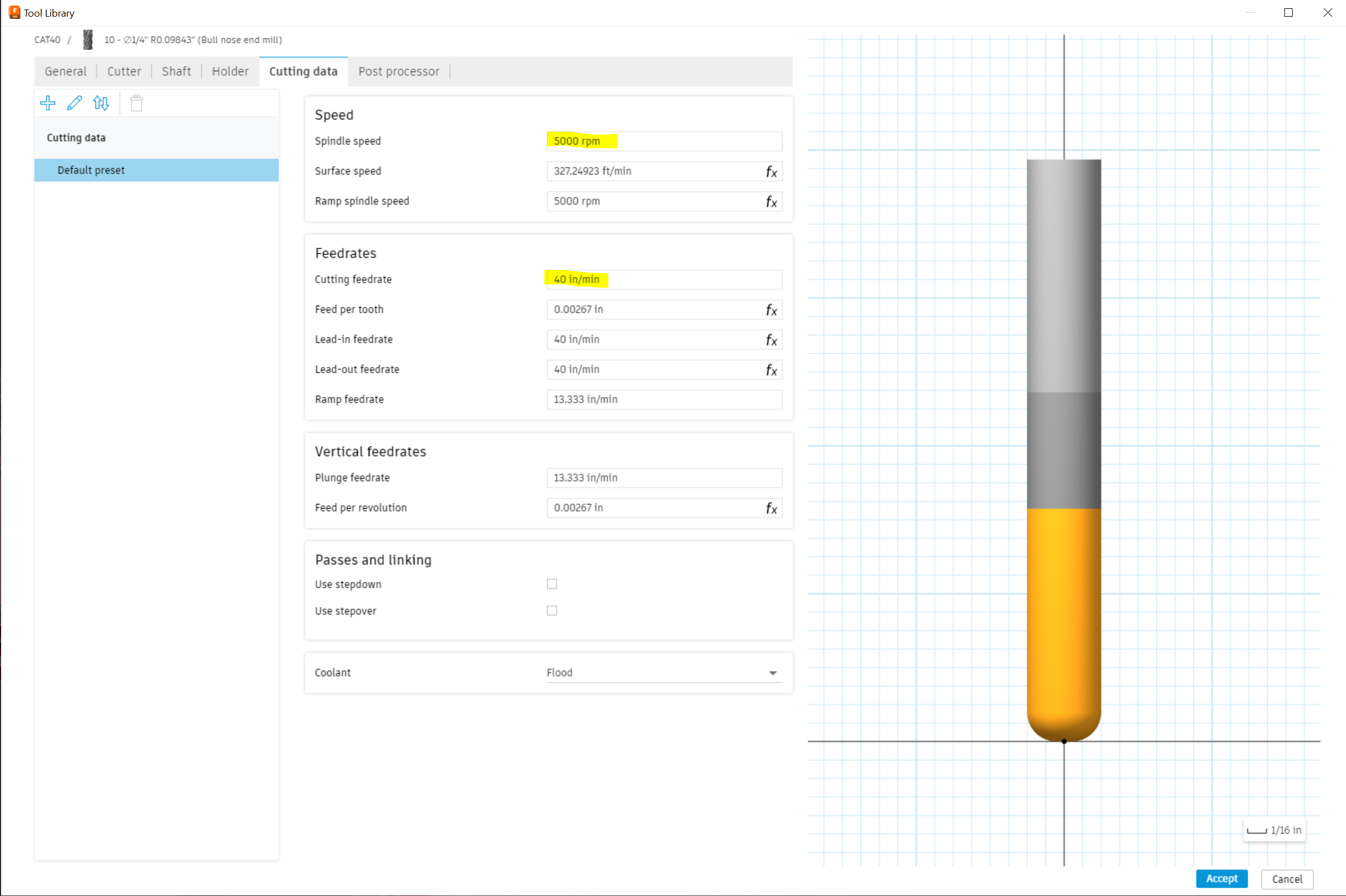Click the Lead-in feedrate field
Viewport: 1346px width, 896px height.
(x=664, y=339)
